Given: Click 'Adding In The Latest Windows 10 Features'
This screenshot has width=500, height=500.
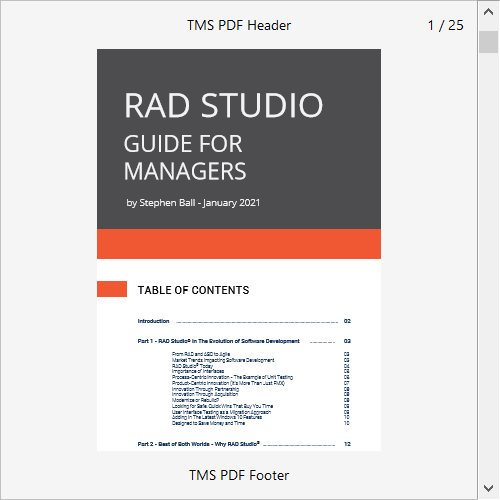Looking at the screenshot, I should (x=217, y=417).
